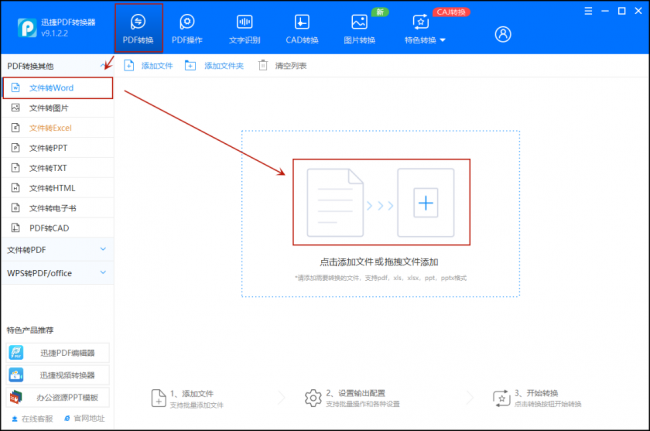Click the 文件转PPT icon
This screenshot has width=650, height=431.
[x=15, y=148]
